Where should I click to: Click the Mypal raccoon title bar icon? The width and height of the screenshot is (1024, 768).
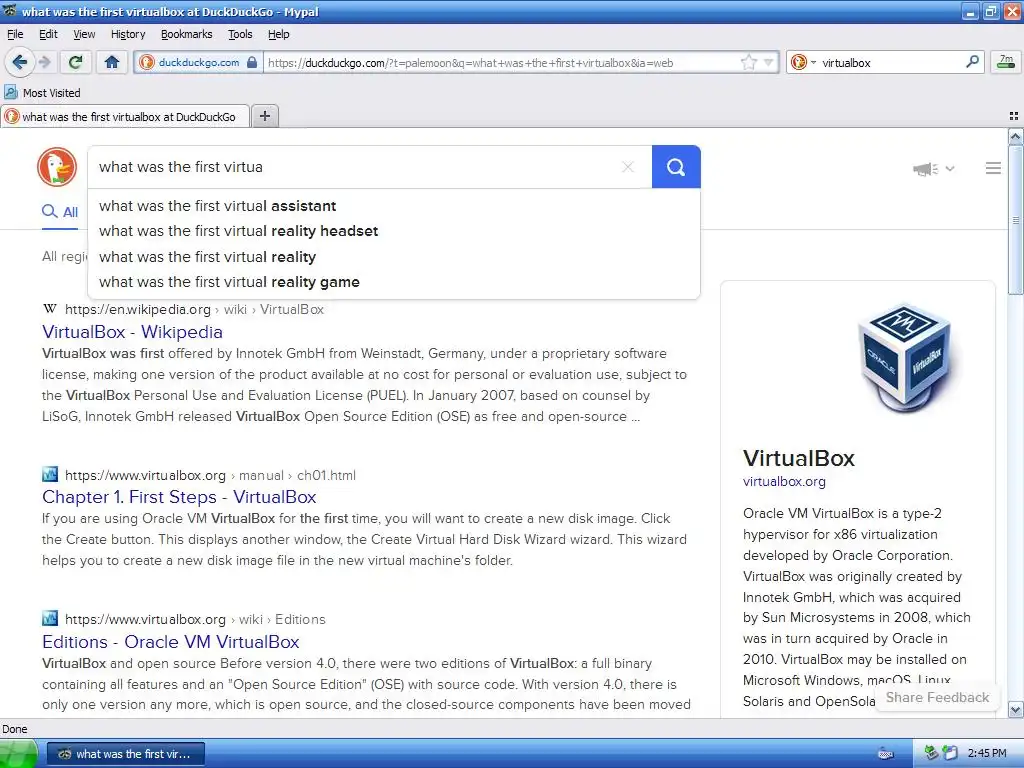[10, 11]
